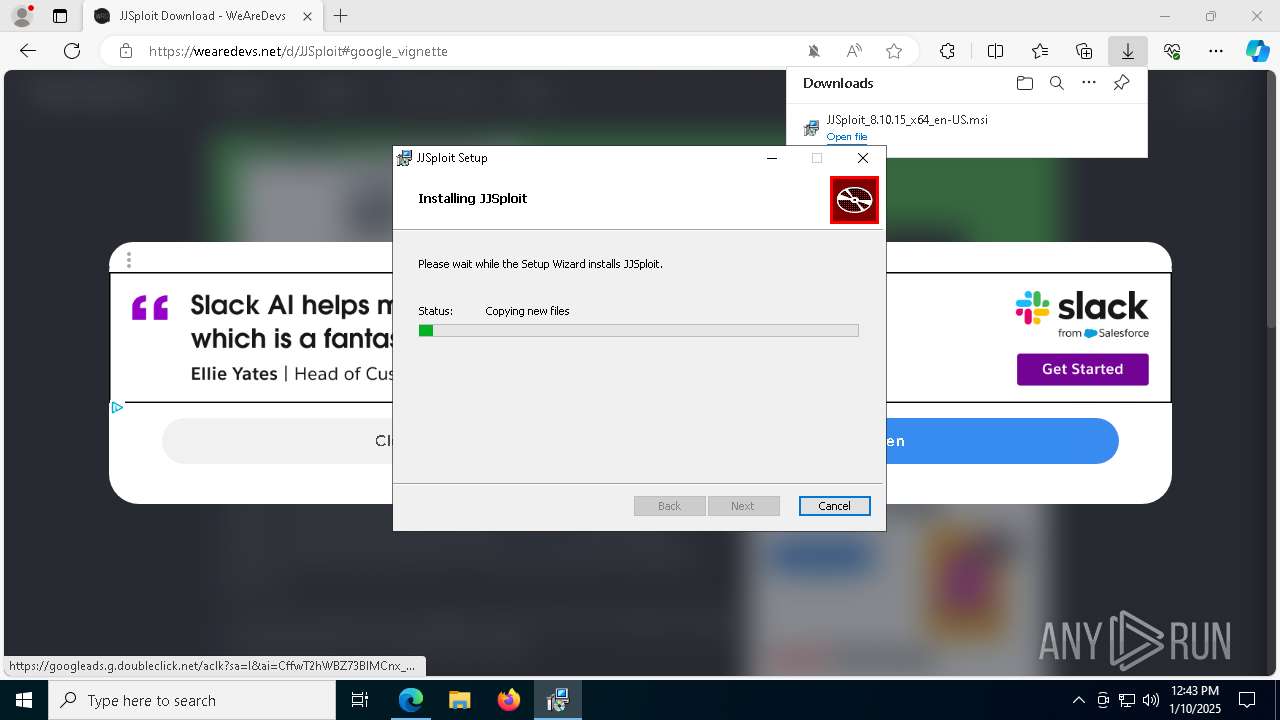Open file link under JJSploit msi download

pos(847,137)
